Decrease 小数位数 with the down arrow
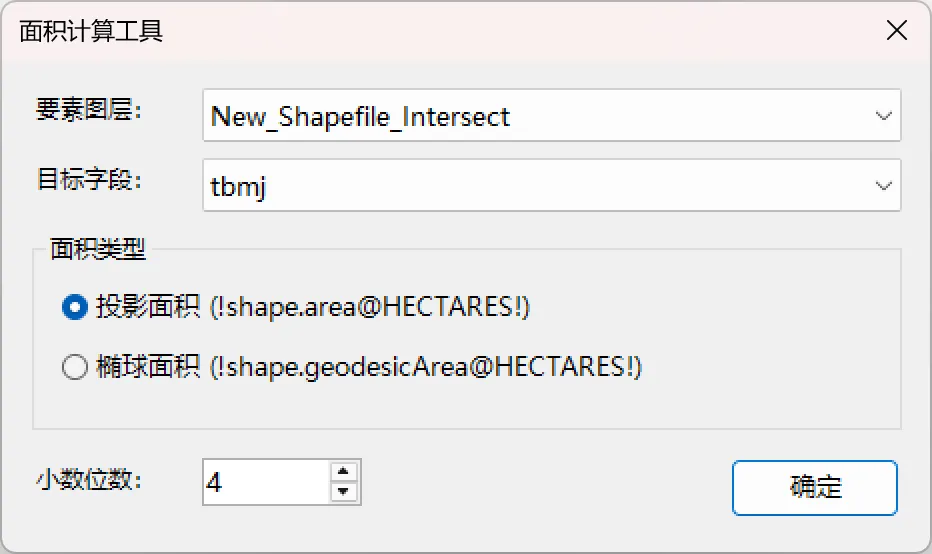The width and height of the screenshot is (932, 554). (x=343, y=492)
